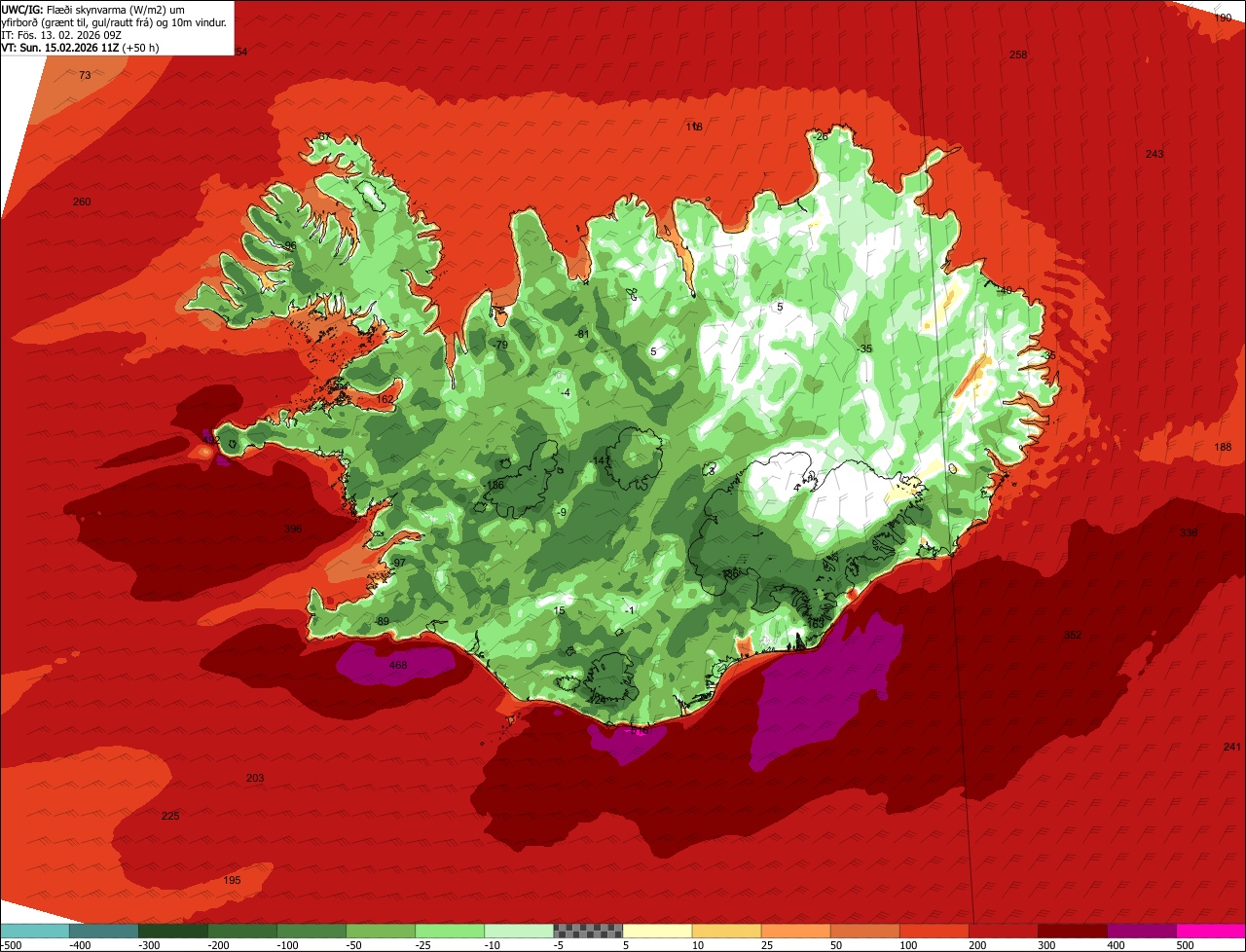Click the dark maroon swatch from 300 to 400

pyautogui.click(x=1072, y=931)
